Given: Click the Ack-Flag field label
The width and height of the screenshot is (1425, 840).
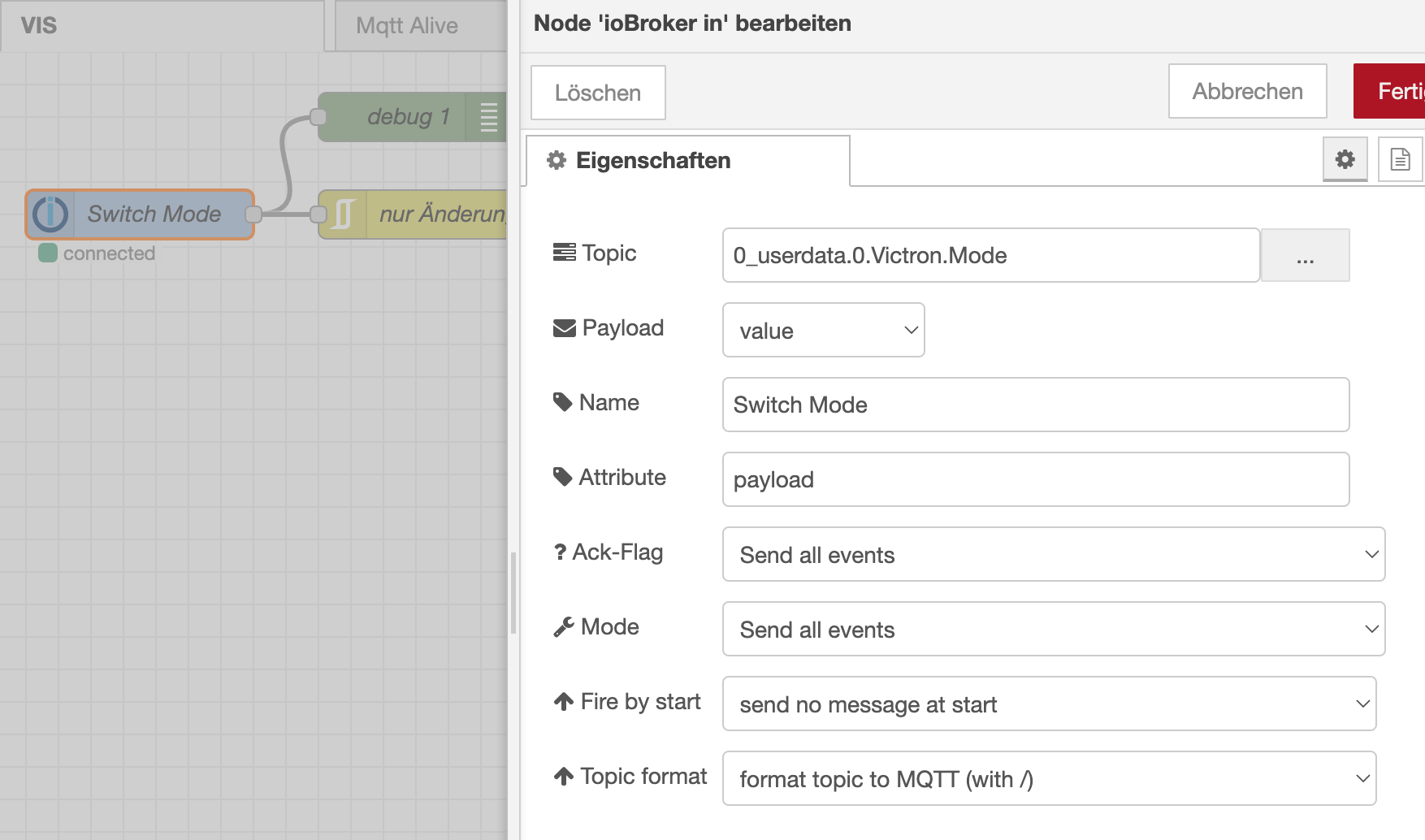Looking at the screenshot, I should [609, 552].
